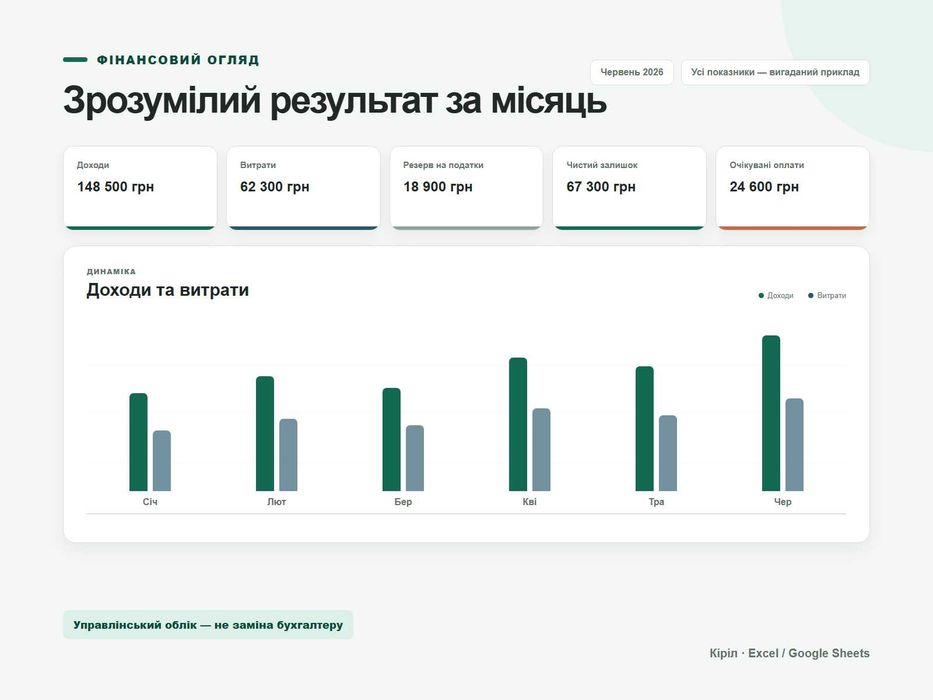
Task: Click the gray expense bar for Бер
Action: click(x=415, y=458)
